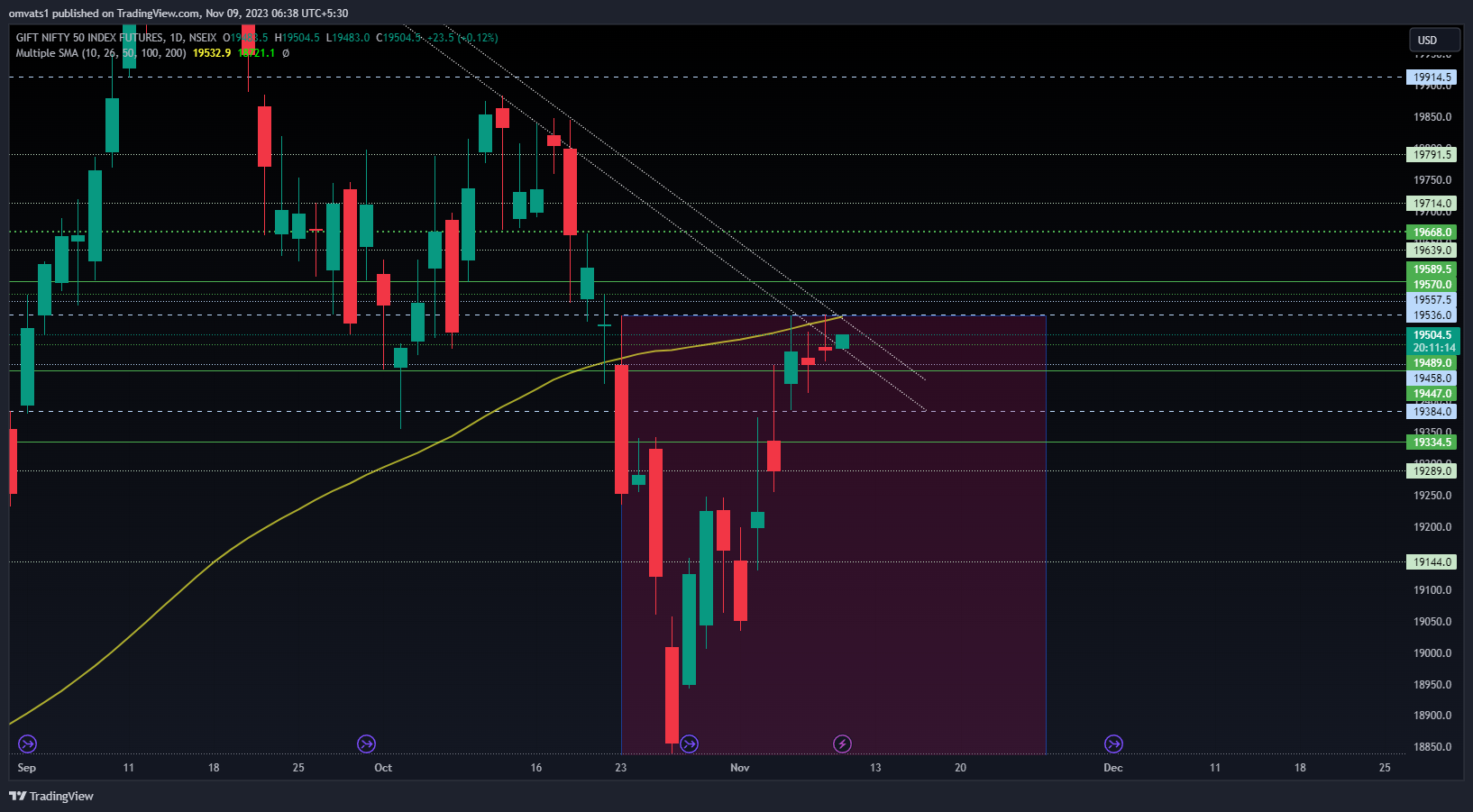The height and width of the screenshot is (812, 1473).
Task: Click the yellow 19532.9 SMA value
Action: pos(212,53)
